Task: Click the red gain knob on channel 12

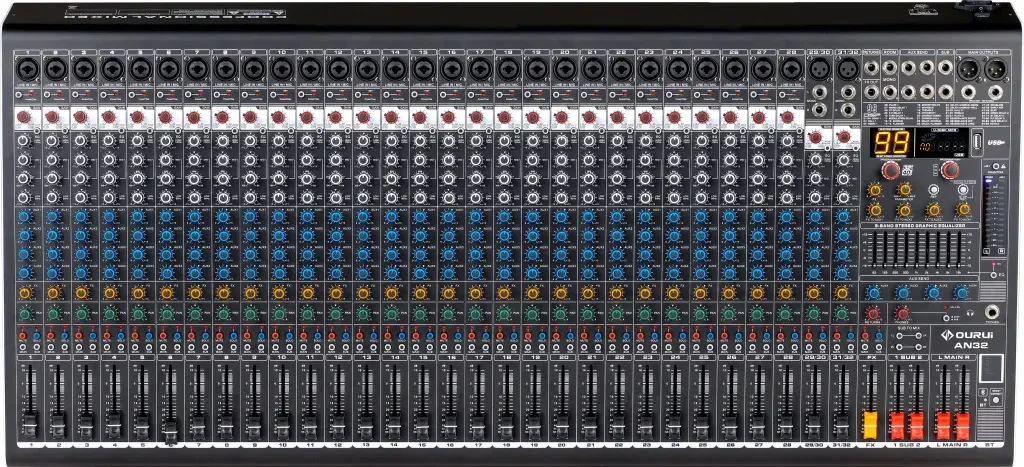Action: [x=334, y=116]
